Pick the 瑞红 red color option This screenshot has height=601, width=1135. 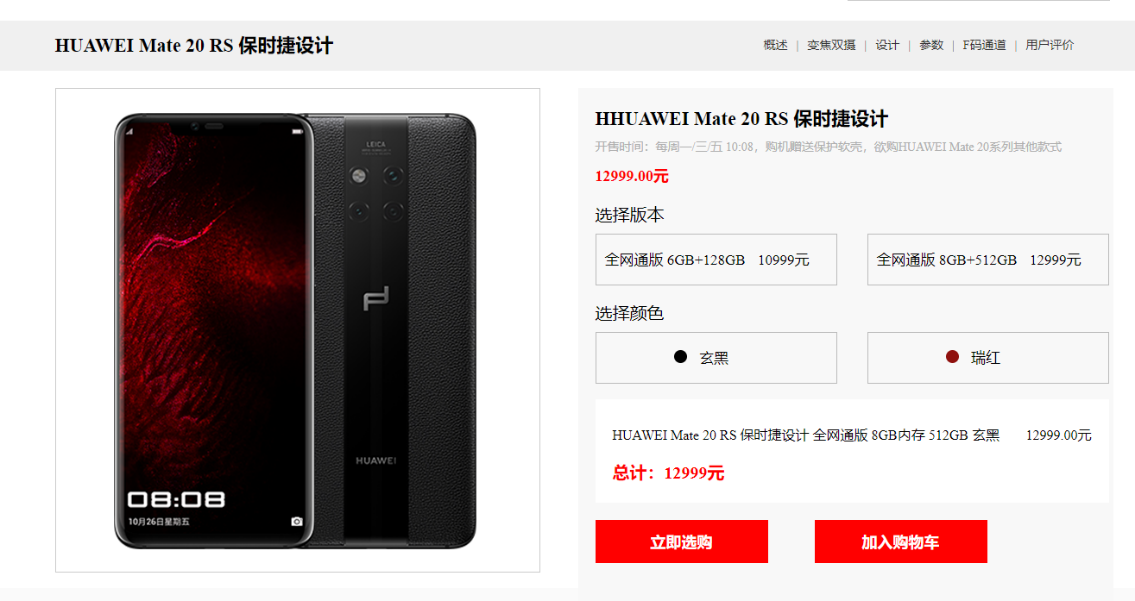click(x=987, y=358)
